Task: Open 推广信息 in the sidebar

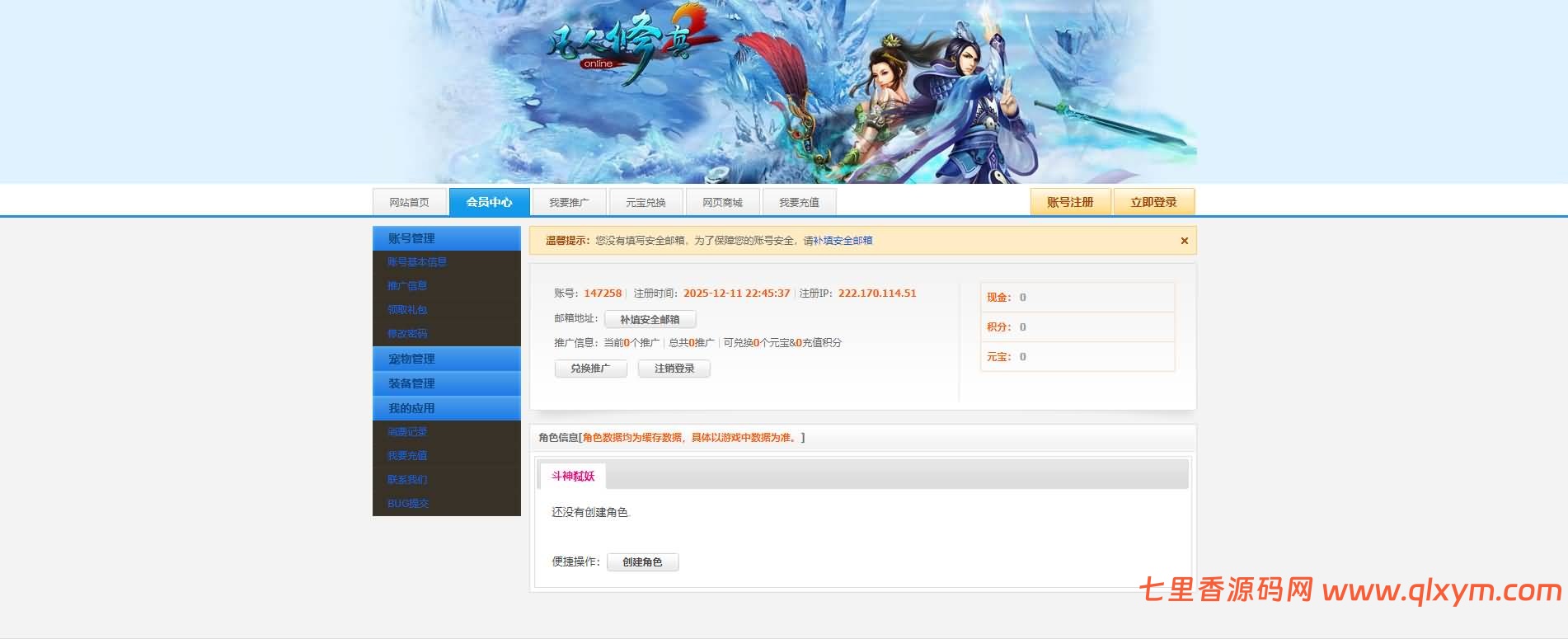Action: click(x=407, y=286)
